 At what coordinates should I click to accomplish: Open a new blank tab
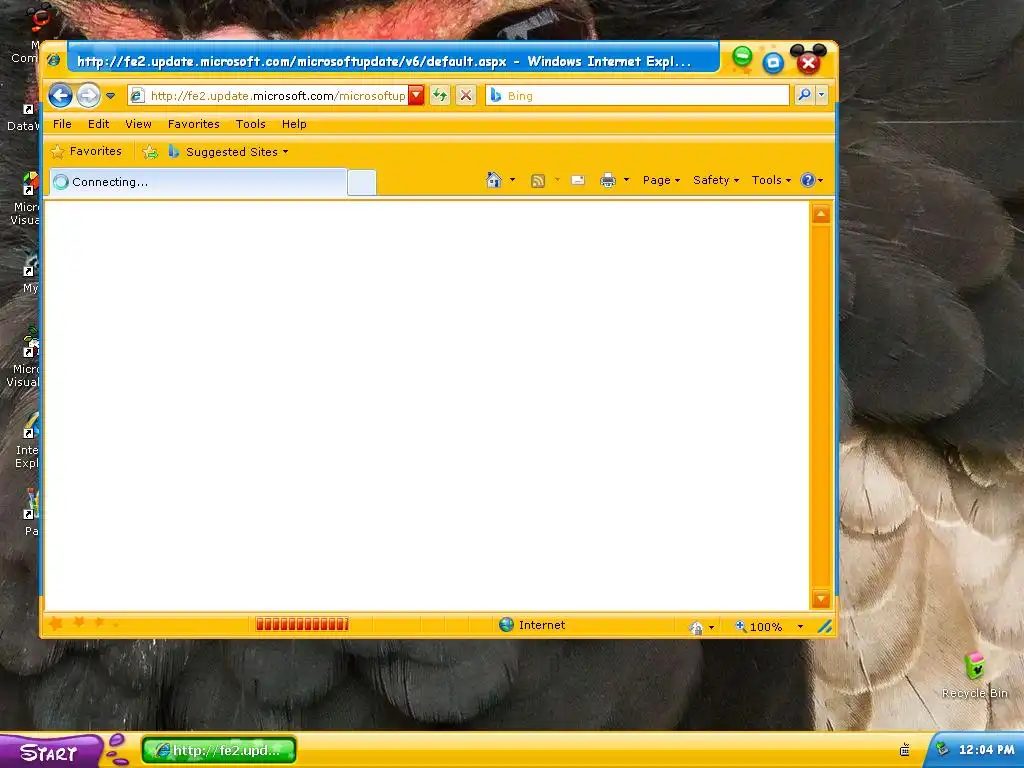click(362, 182)
